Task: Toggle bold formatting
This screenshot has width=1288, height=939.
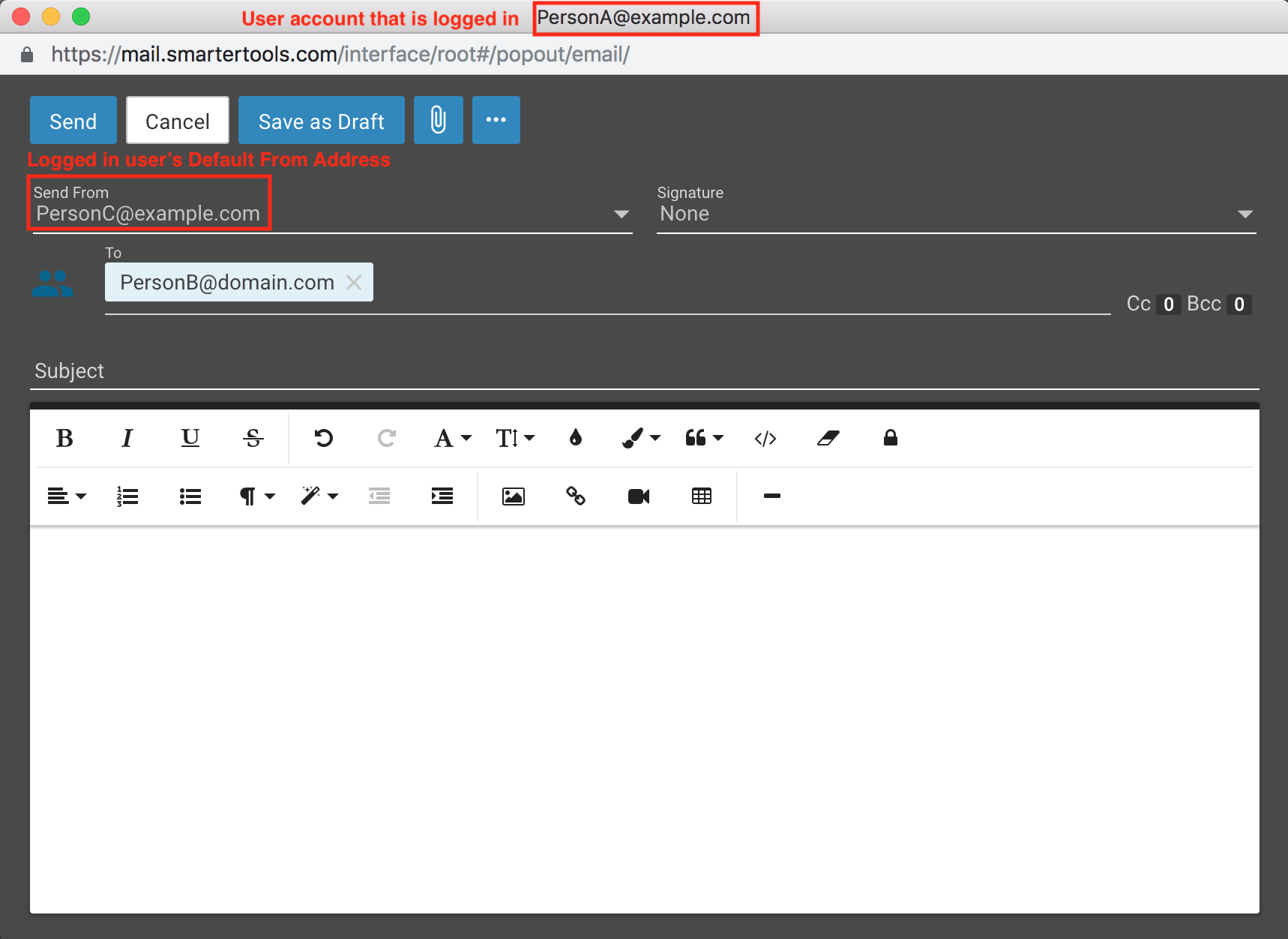Action: (x=64, y=439)
